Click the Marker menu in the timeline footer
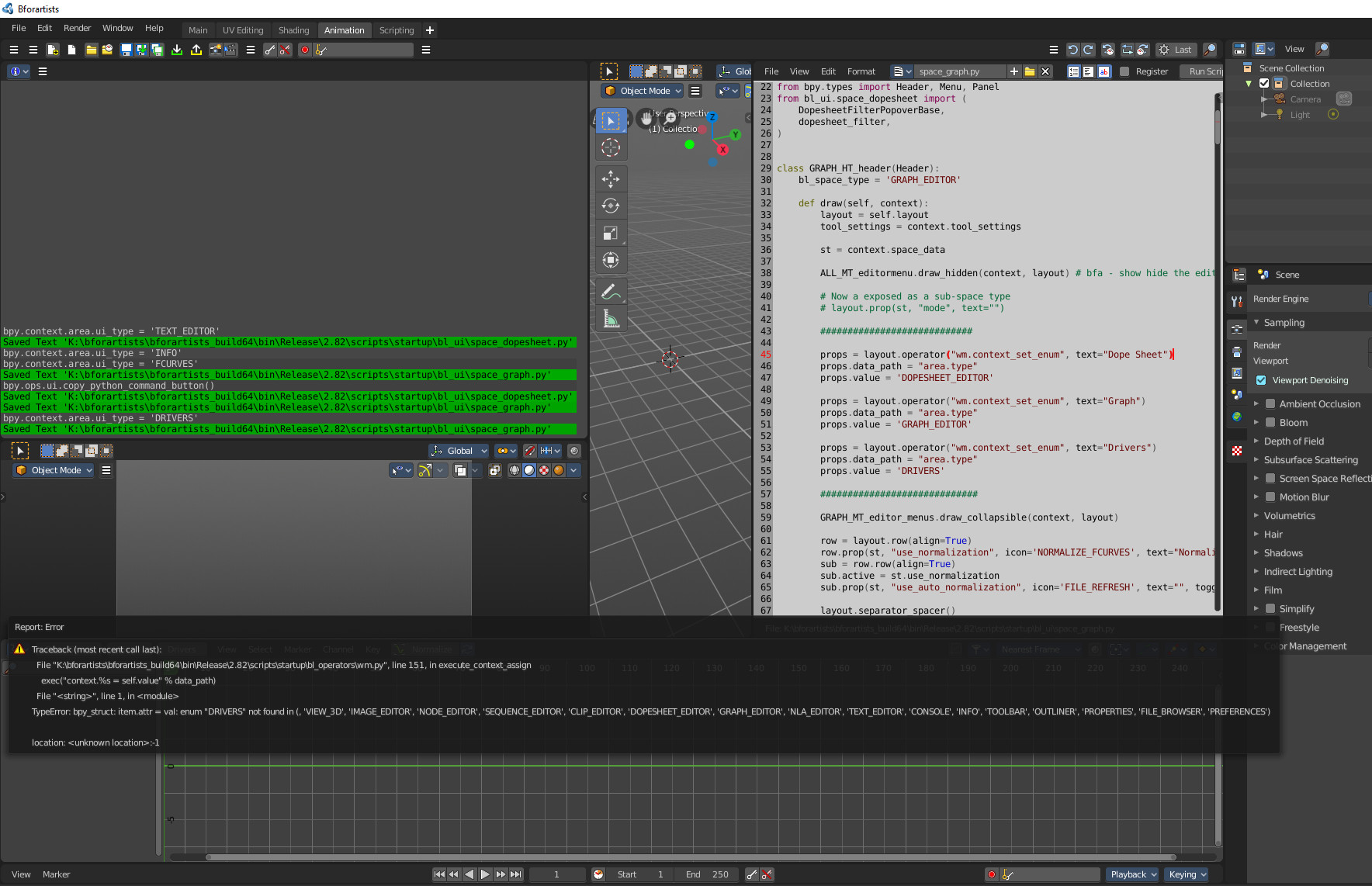1372x886 pixels. point(56,874)
